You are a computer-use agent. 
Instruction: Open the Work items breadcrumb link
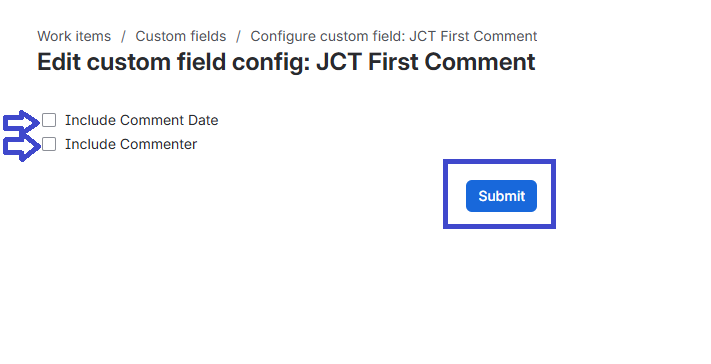point(74,36)
